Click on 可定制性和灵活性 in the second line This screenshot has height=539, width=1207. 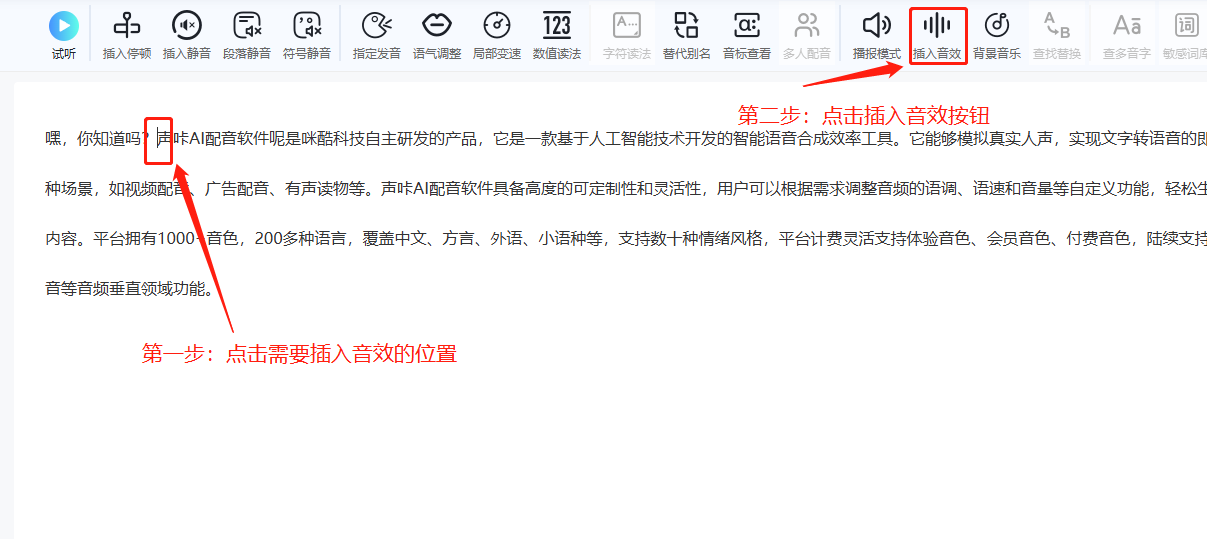point(637,187)
